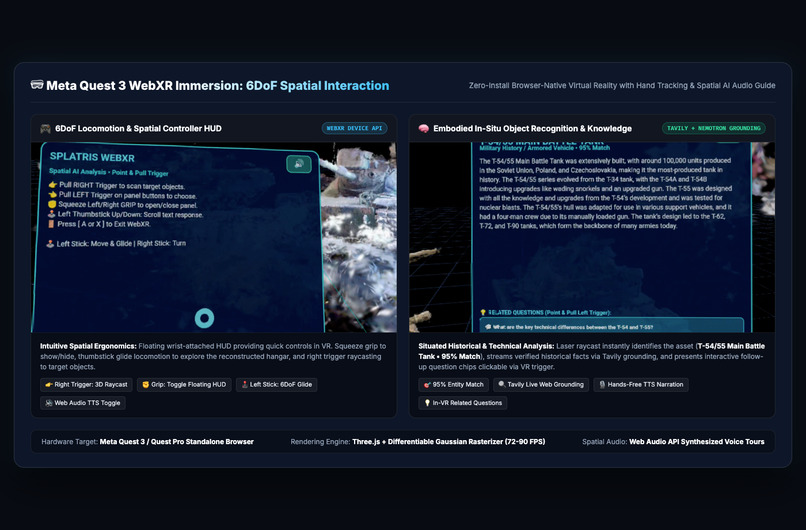This screenshot has width=806, height=530.
Task: Click the teal ring cursor in the HUD panel
Action: [x=204, y=318]
